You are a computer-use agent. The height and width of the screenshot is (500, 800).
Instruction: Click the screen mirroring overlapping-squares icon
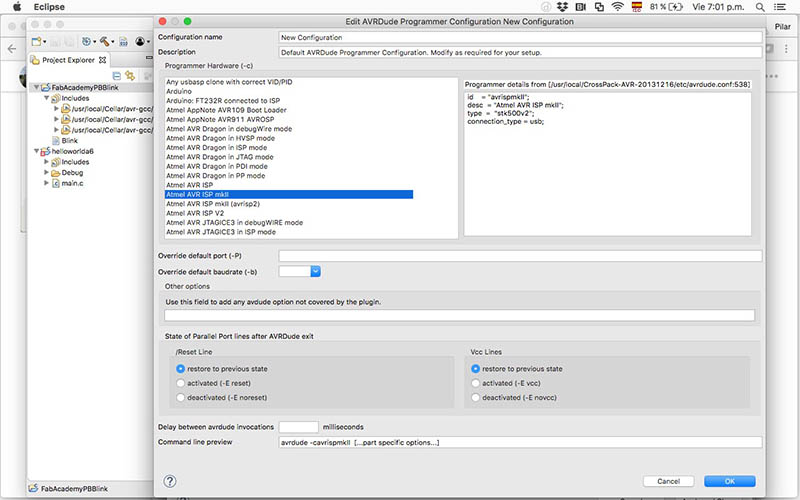(599, 7)
